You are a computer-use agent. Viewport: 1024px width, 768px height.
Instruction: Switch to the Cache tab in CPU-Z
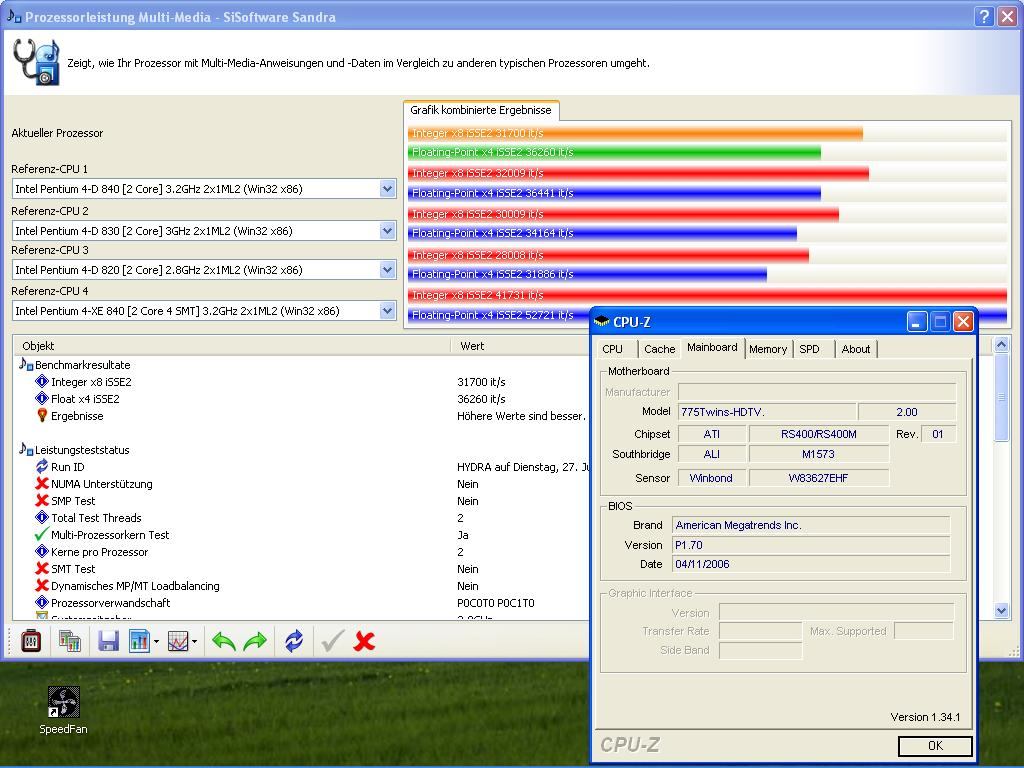tap(660, 349)
